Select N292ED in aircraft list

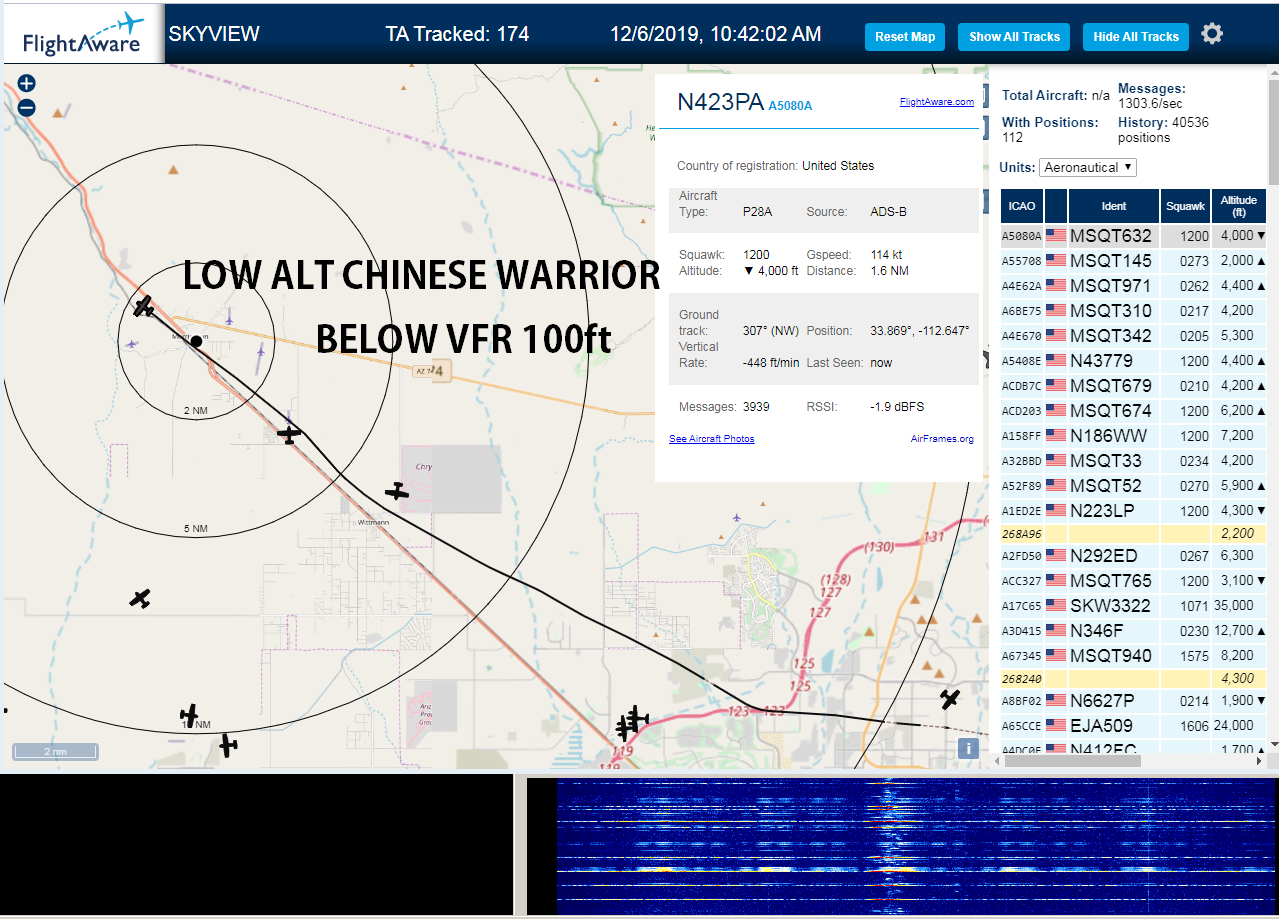click(x=1134, y=556)
